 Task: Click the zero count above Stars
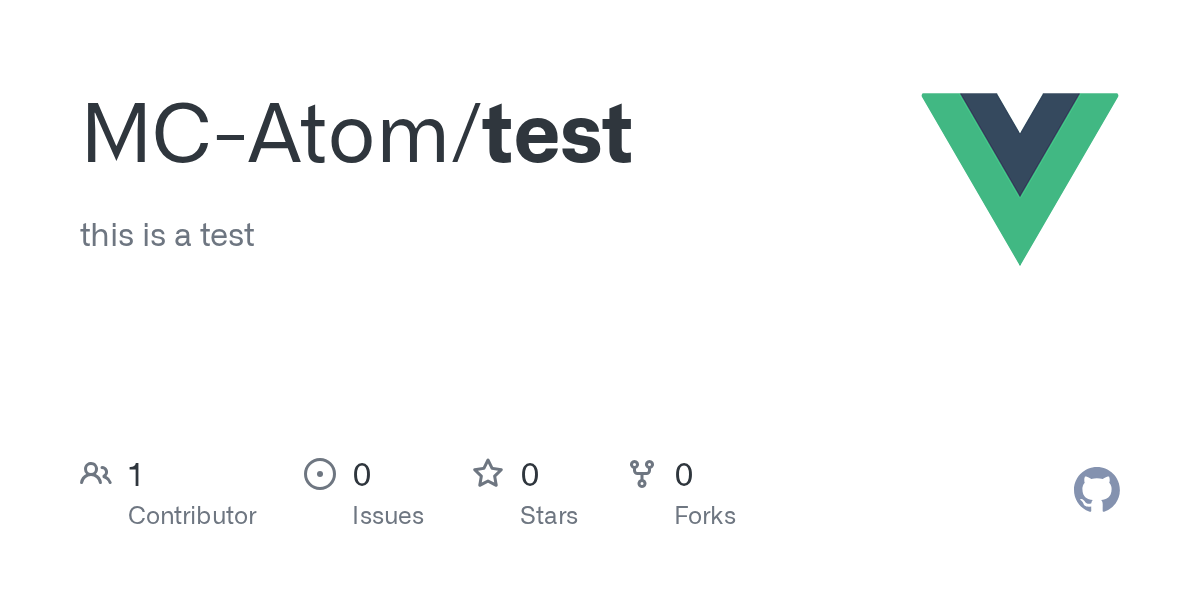point(530,475)
